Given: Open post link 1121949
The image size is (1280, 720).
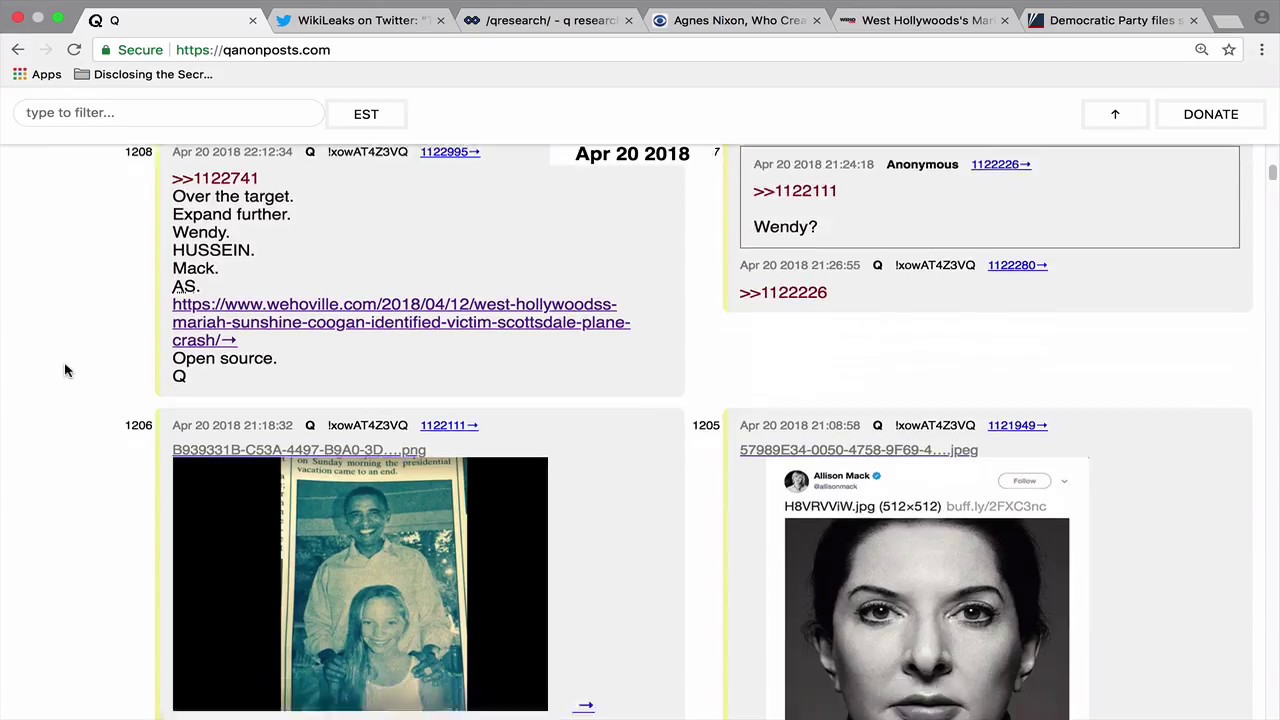Looking at the screenshot, I should coord(1017,425).
